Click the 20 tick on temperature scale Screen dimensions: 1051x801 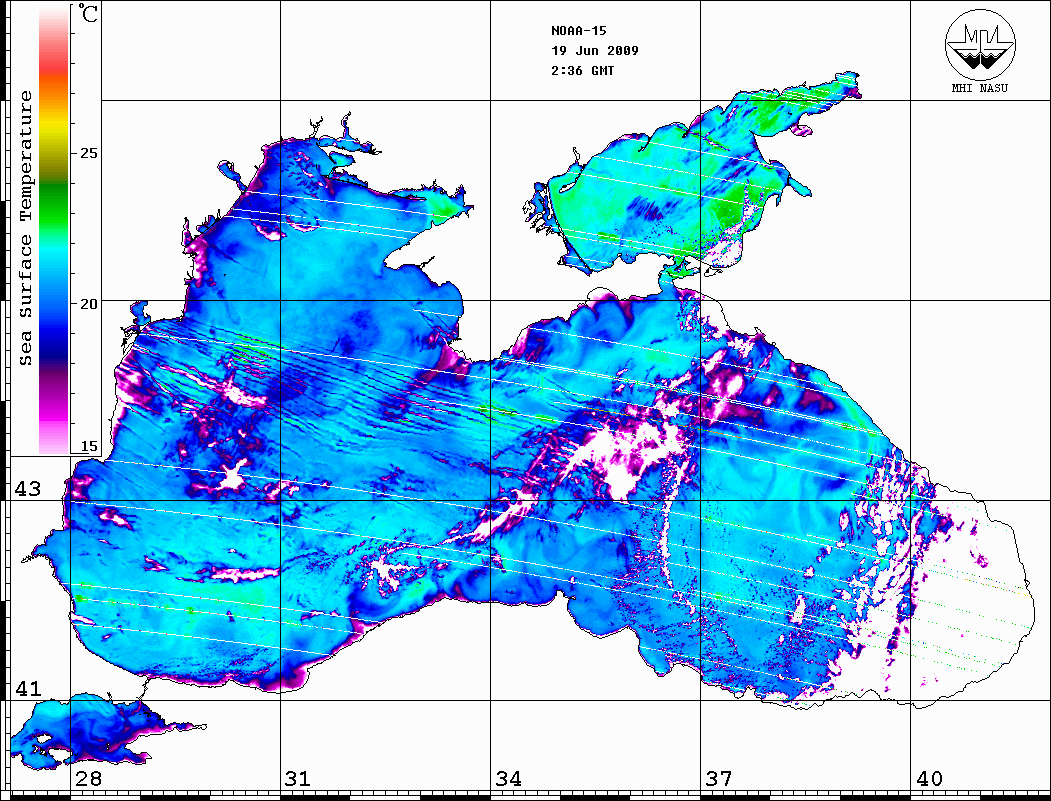(x=88, y=304)
